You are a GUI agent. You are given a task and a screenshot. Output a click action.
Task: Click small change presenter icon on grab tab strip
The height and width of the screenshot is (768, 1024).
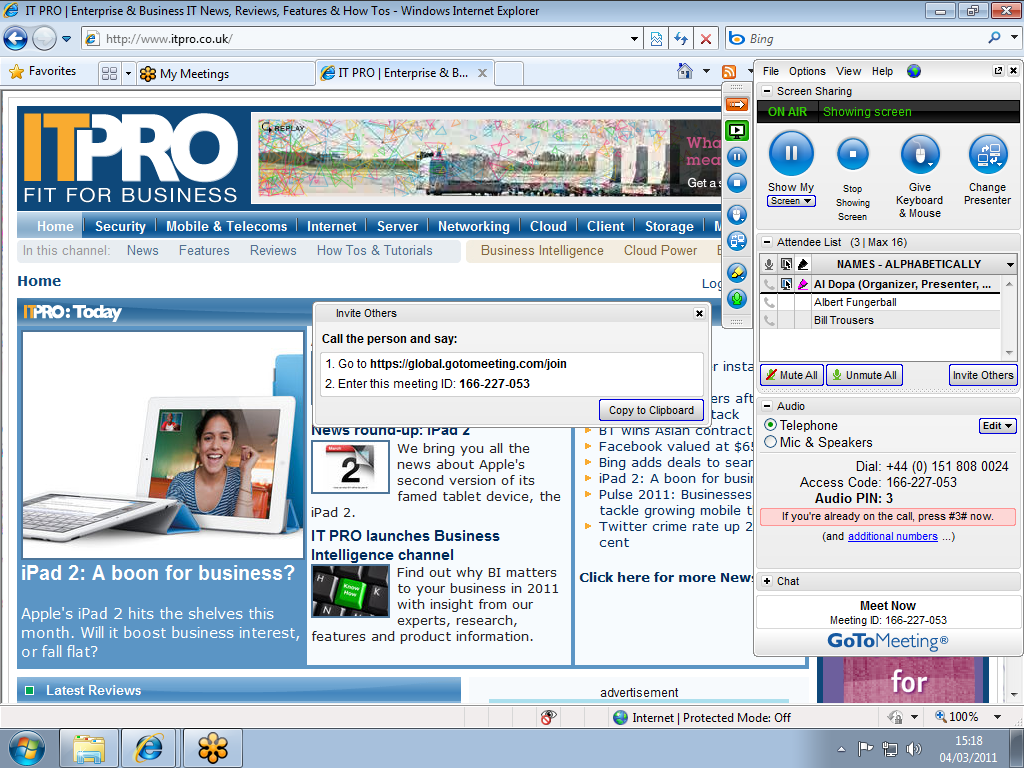pyautogui.click(x=737, y=241)
